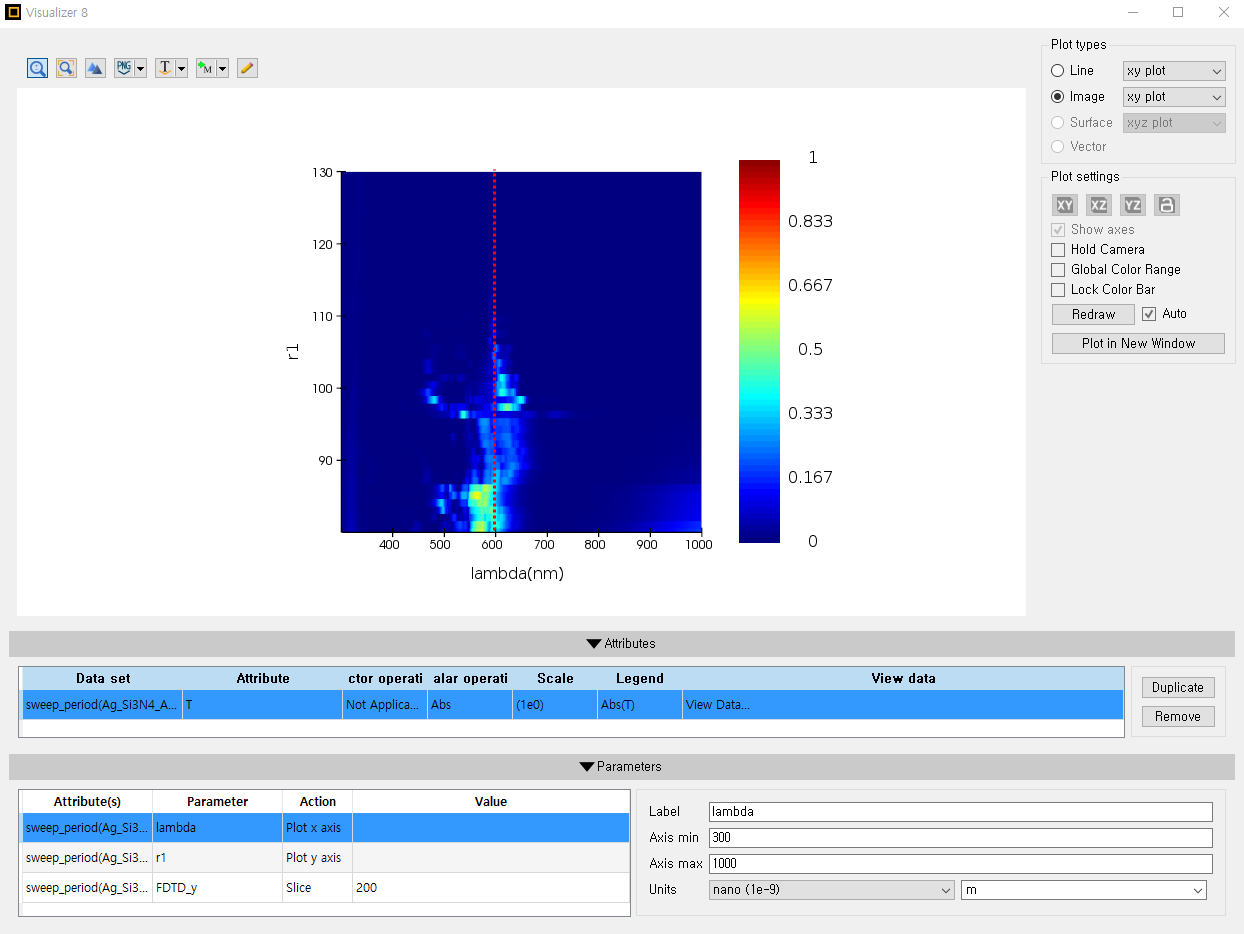Open the nano (1e-9) units dropdown
This screenshot has height=934, width=1244.
point(832,889)
